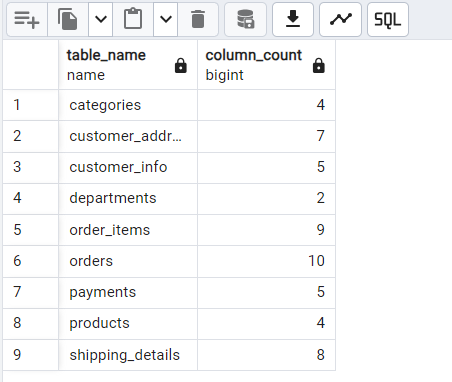This screenshot has width=452, height=382.
Task: Click the column count of customer_info
Action: 266,167
